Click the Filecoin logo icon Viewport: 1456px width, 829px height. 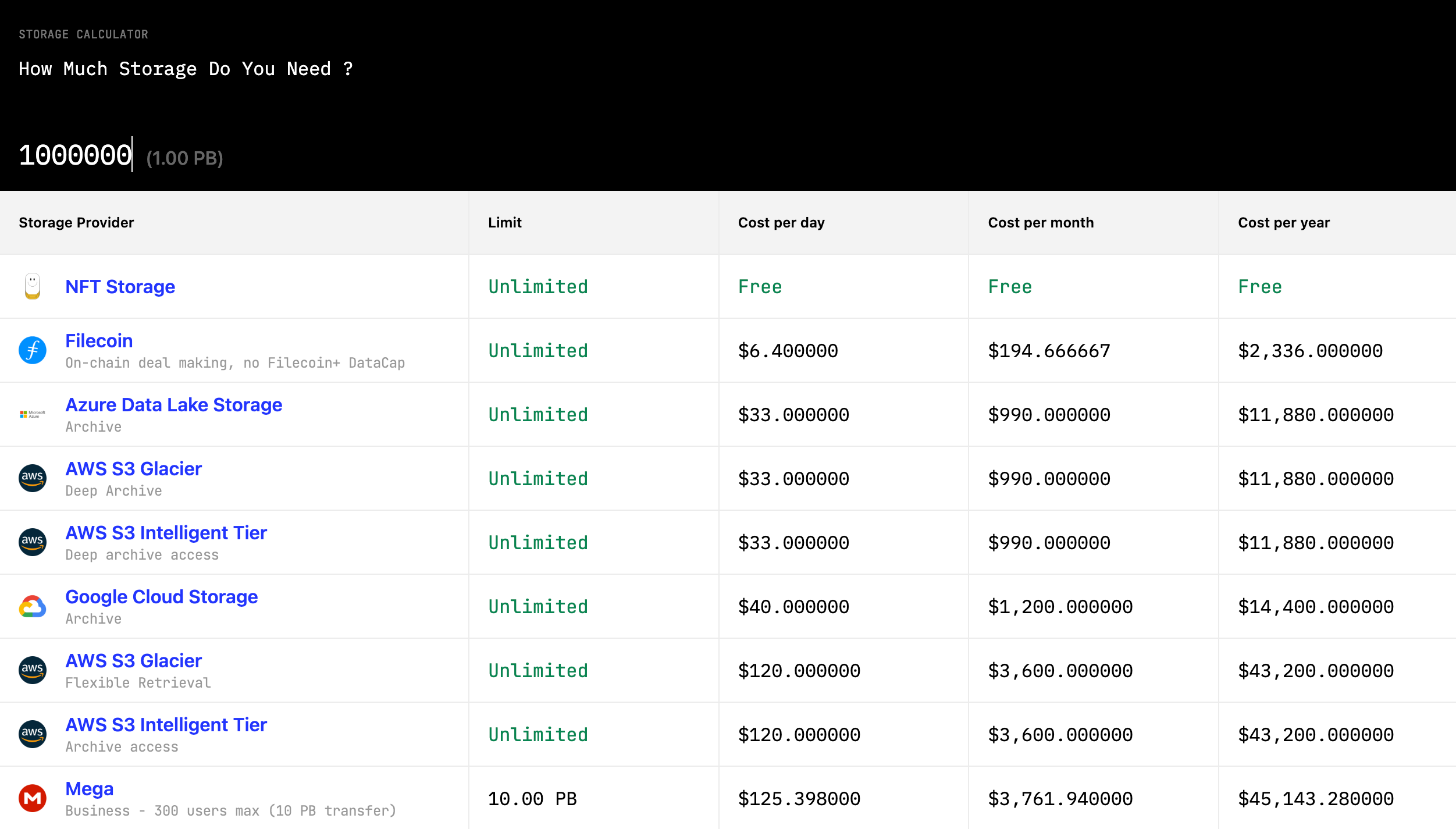point(33,350)
